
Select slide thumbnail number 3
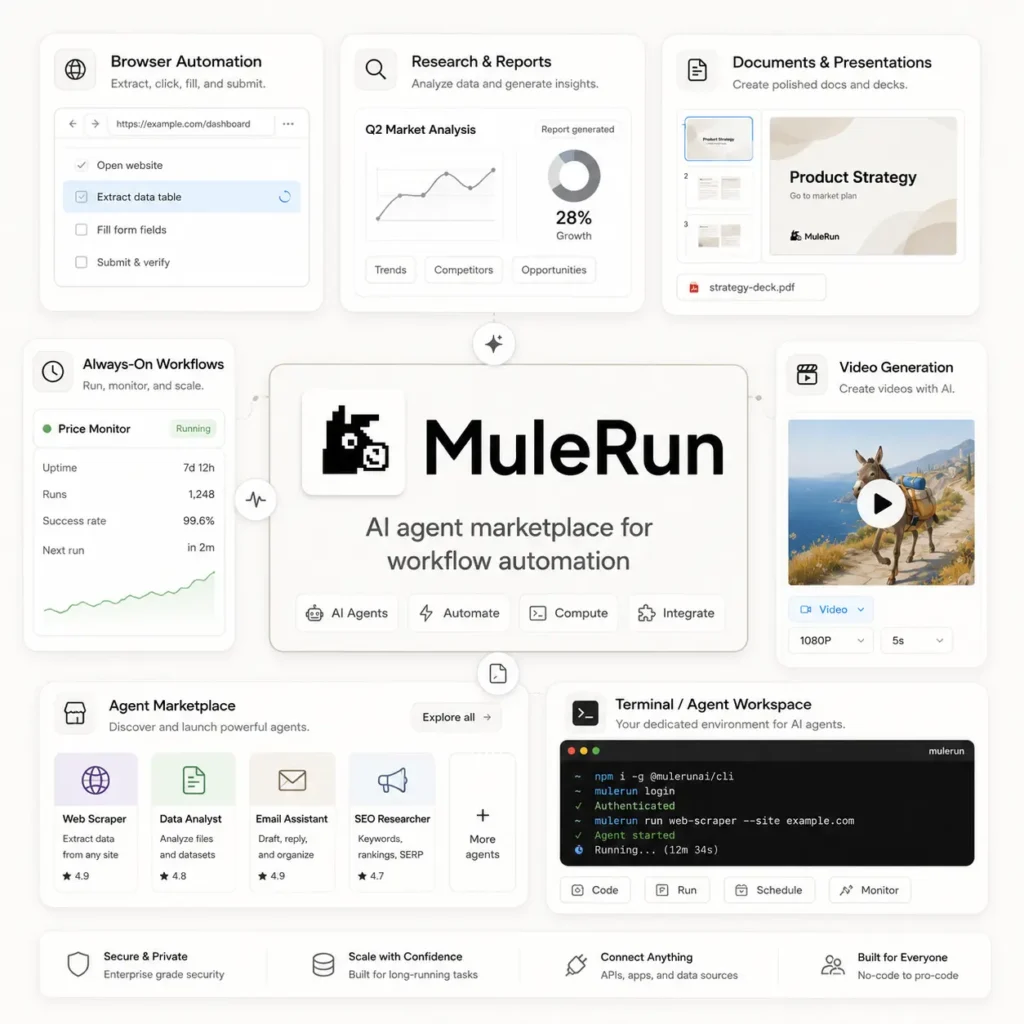719,235
